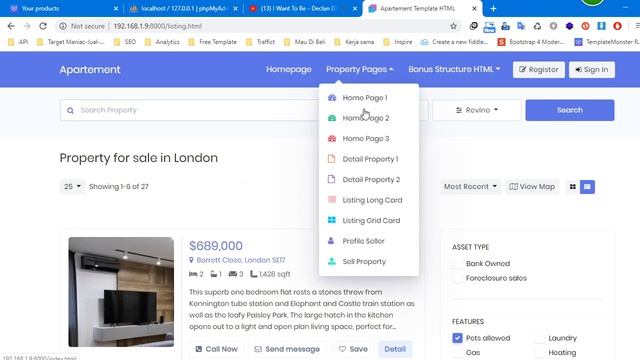Click the location pin next to Barrett Close

[x=191, y=260]
